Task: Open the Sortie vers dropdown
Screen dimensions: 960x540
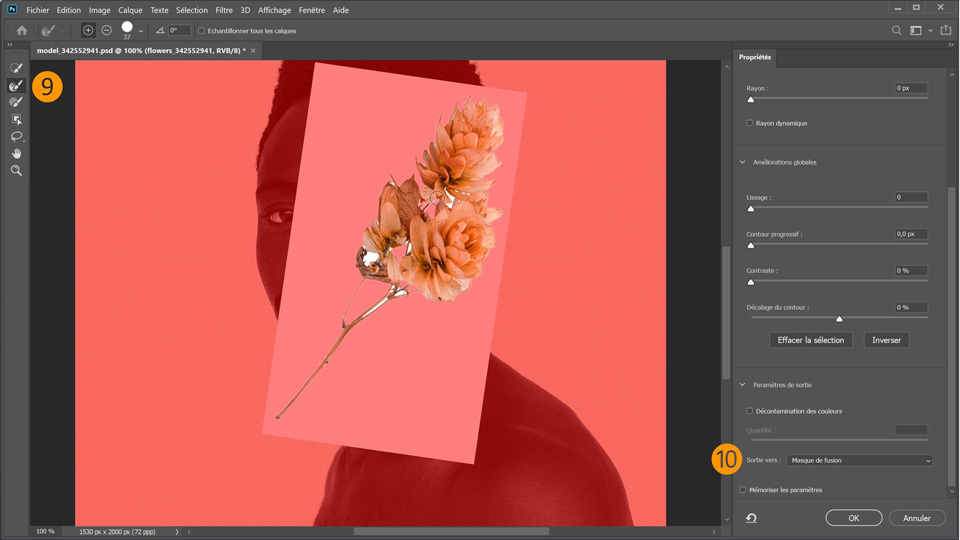Action: click(860, 460)
